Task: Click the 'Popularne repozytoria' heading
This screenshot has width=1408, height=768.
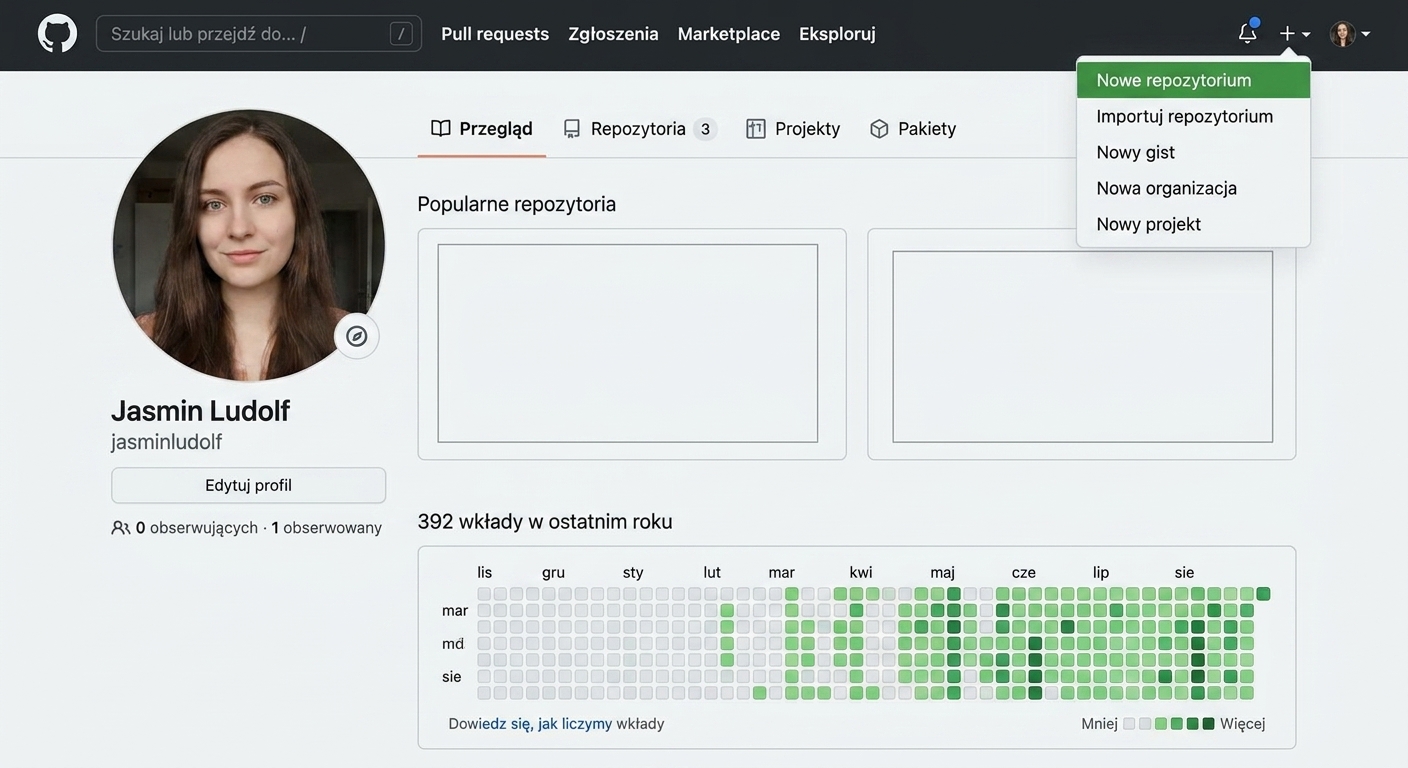Action: [x=517, y=204]
